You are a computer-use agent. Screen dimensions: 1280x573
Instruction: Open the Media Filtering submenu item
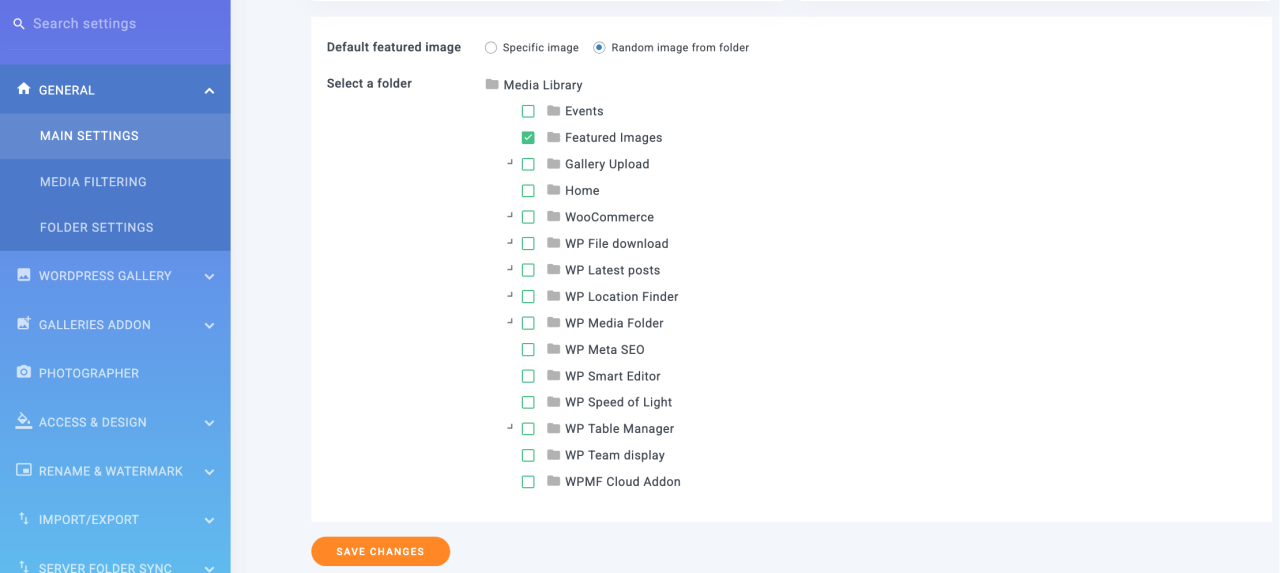(93, 182)
